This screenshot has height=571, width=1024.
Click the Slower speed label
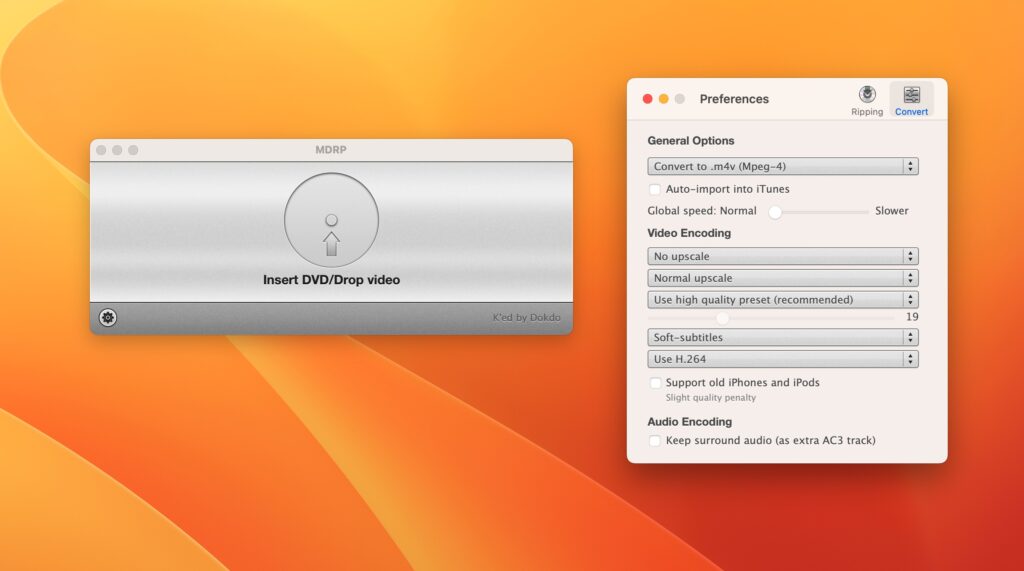tap(891, 211)
